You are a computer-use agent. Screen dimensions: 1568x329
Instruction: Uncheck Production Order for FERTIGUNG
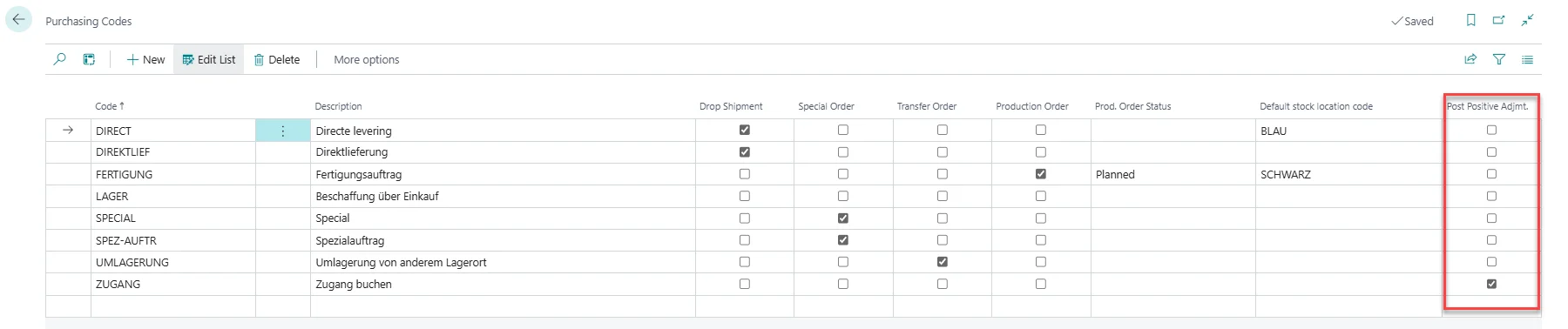(x=1040, y=174)
